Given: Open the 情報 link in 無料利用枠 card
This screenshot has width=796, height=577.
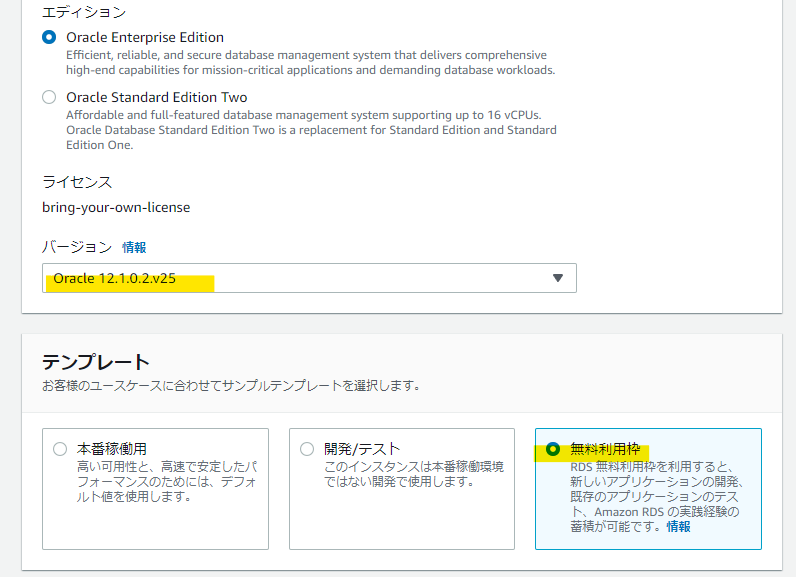Looking at the screenshot, I should [x=678, y=526].
